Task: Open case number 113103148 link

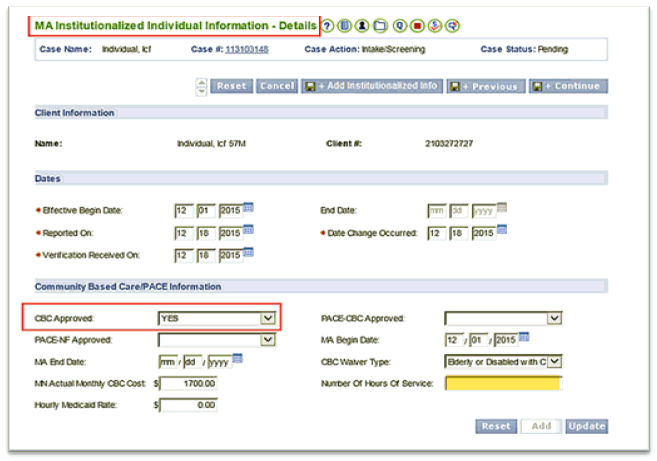Action: tap(248, 48)
